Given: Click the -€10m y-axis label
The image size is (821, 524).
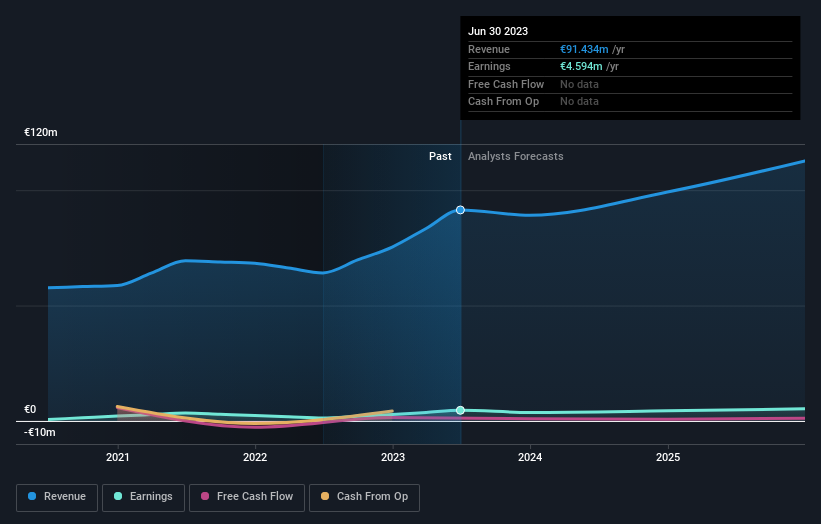Looking at the screenshot, I should [x=40, y=432].
